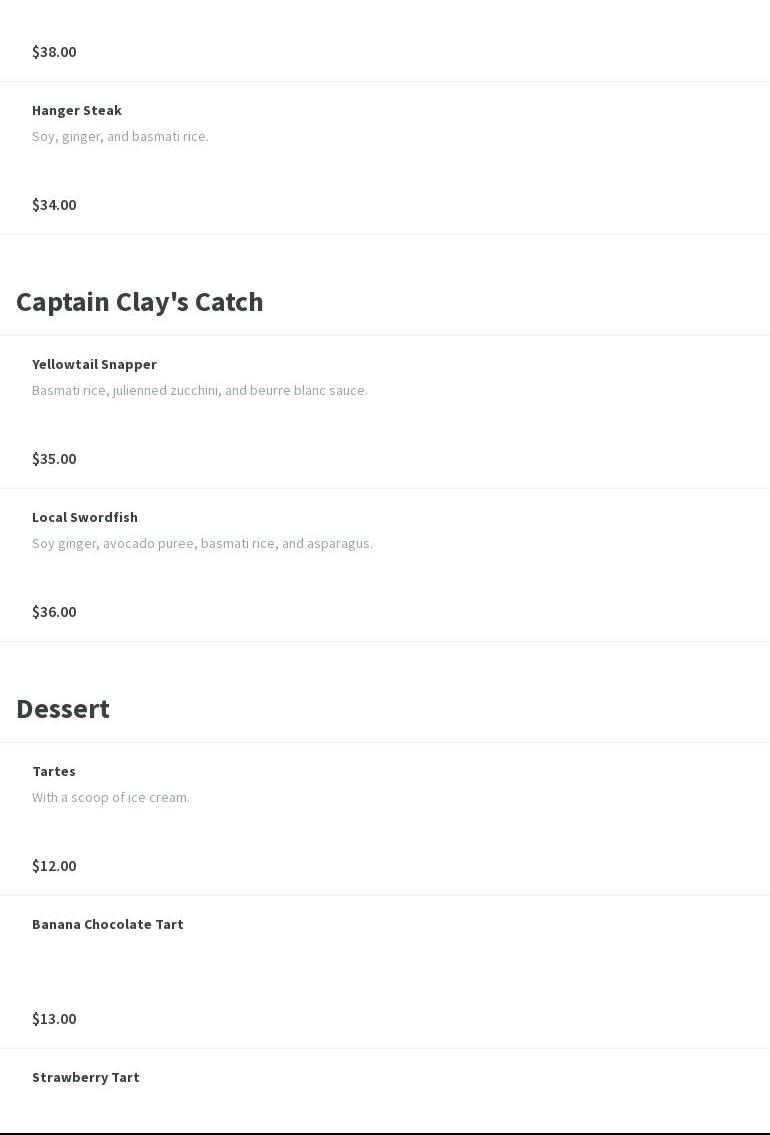
Task: Select the $13.00 price
Action: tap(54, 1019)
